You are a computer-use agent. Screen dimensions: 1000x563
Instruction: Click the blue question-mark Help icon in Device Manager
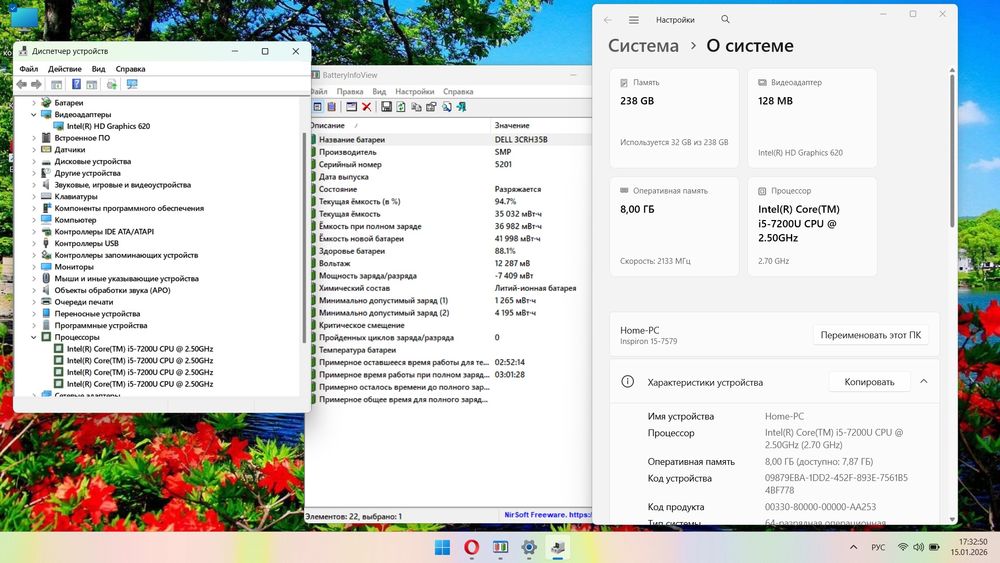tap(76, 84)
